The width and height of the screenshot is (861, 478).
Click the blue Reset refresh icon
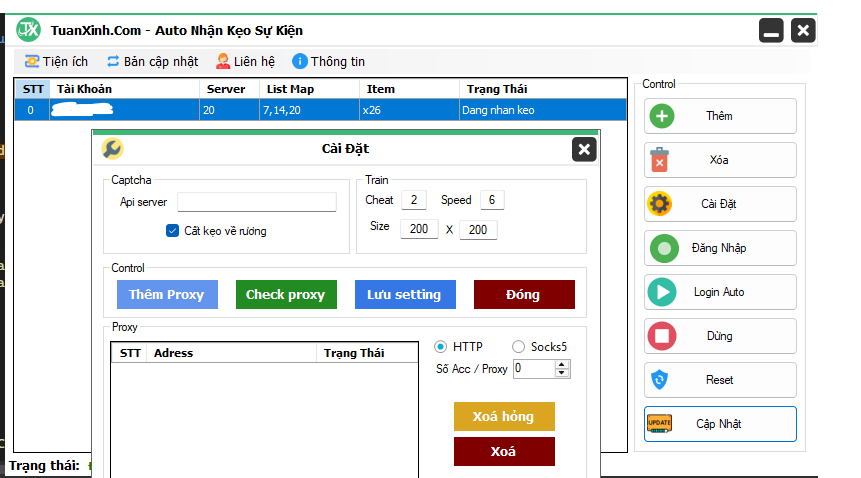point(661,380)
